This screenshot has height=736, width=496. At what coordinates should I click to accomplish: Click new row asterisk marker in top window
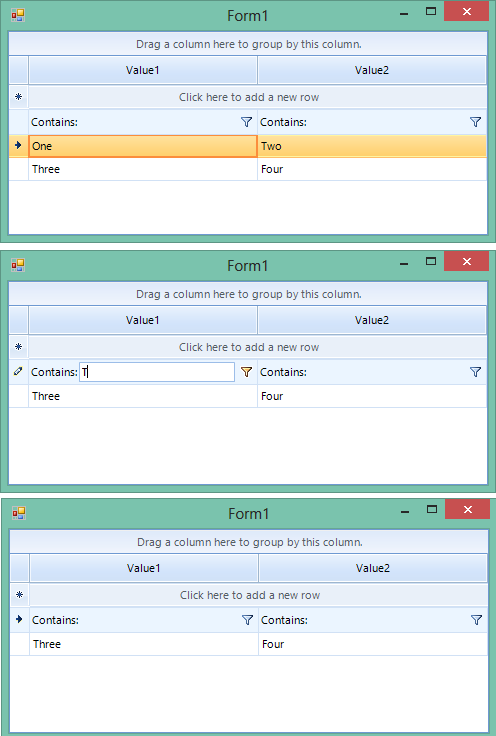[x=18, y=97]
